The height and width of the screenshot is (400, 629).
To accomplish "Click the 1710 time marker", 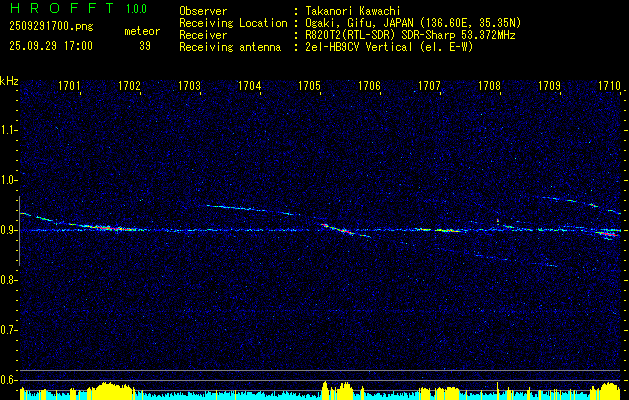I will [609, 86].
